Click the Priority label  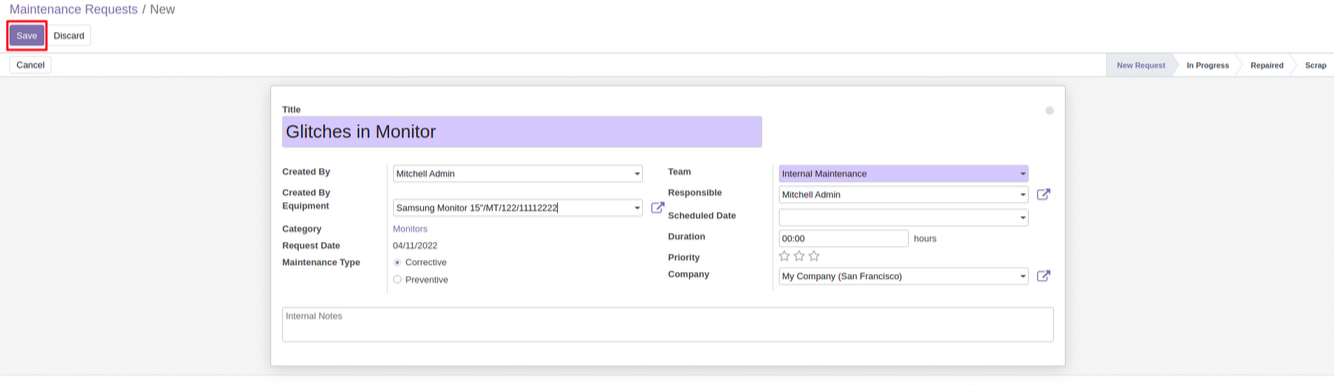[684, 258]
